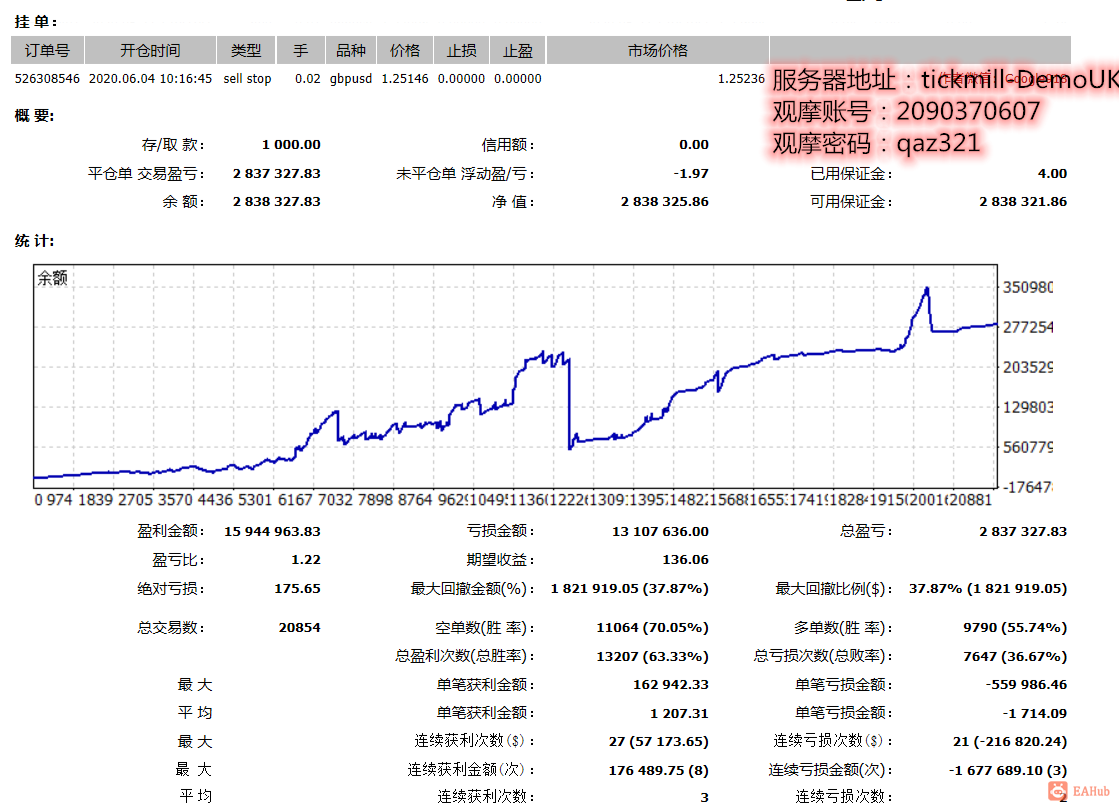Click the 余额 label inside balance chart
The height and width of the screenshot is (806, 1119).
click(52, 278)
